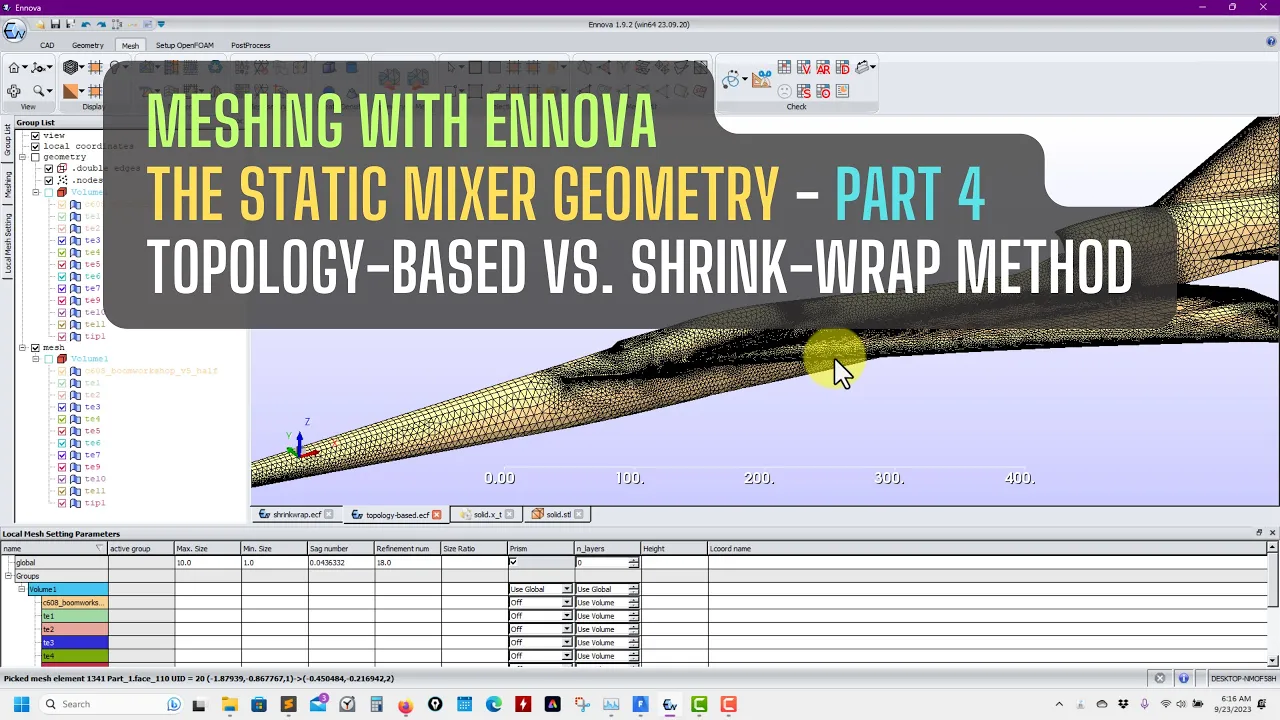Click the blue te3 color cell
Viewport: 1280px width, 720px height.
click(73, 643)
